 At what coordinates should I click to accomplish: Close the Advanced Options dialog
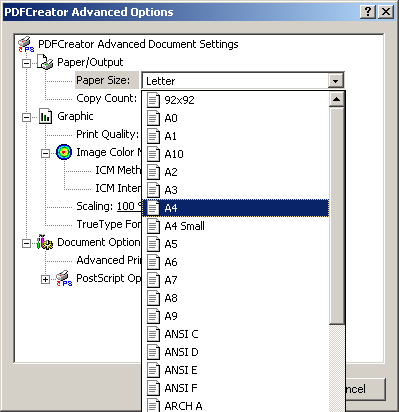pos(386,12)
